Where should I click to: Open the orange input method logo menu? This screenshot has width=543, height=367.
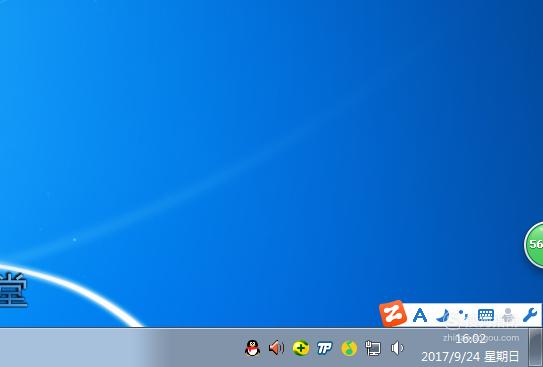click(393, 314)
